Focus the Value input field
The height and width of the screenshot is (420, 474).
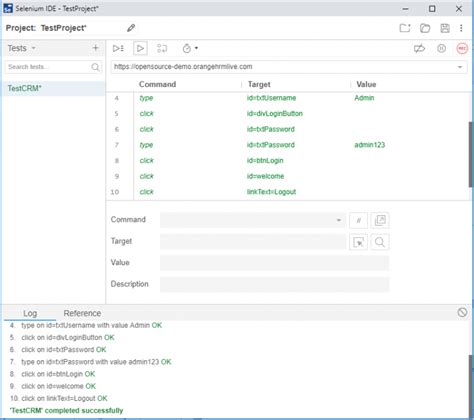[x=275, y=263]
